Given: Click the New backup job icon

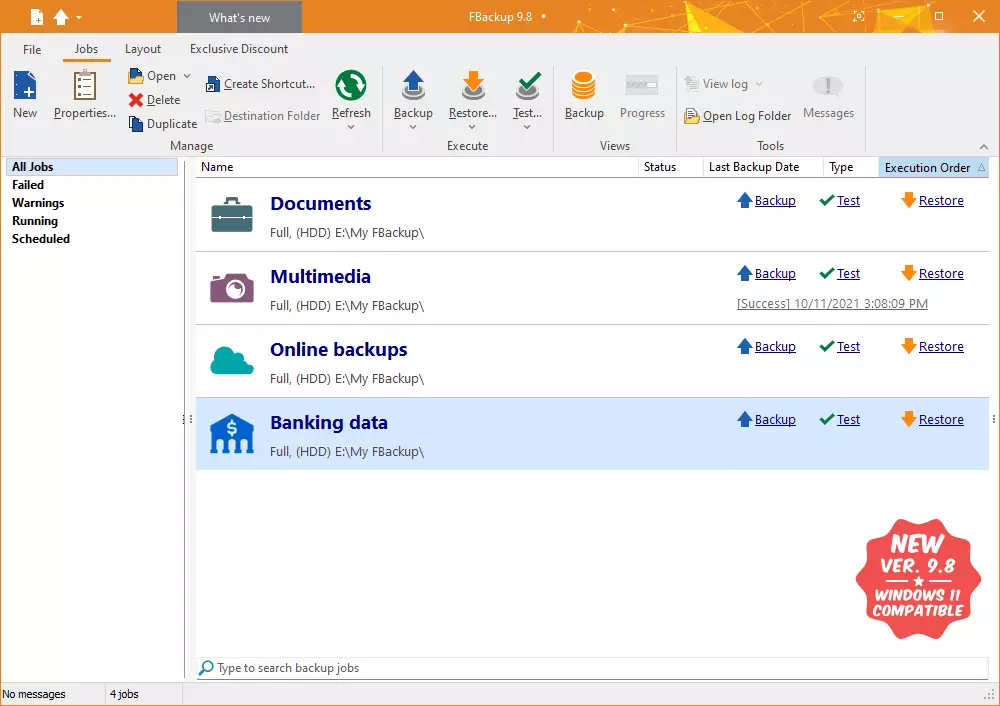Looking at the screenshot, I should (x=25, y=85).
